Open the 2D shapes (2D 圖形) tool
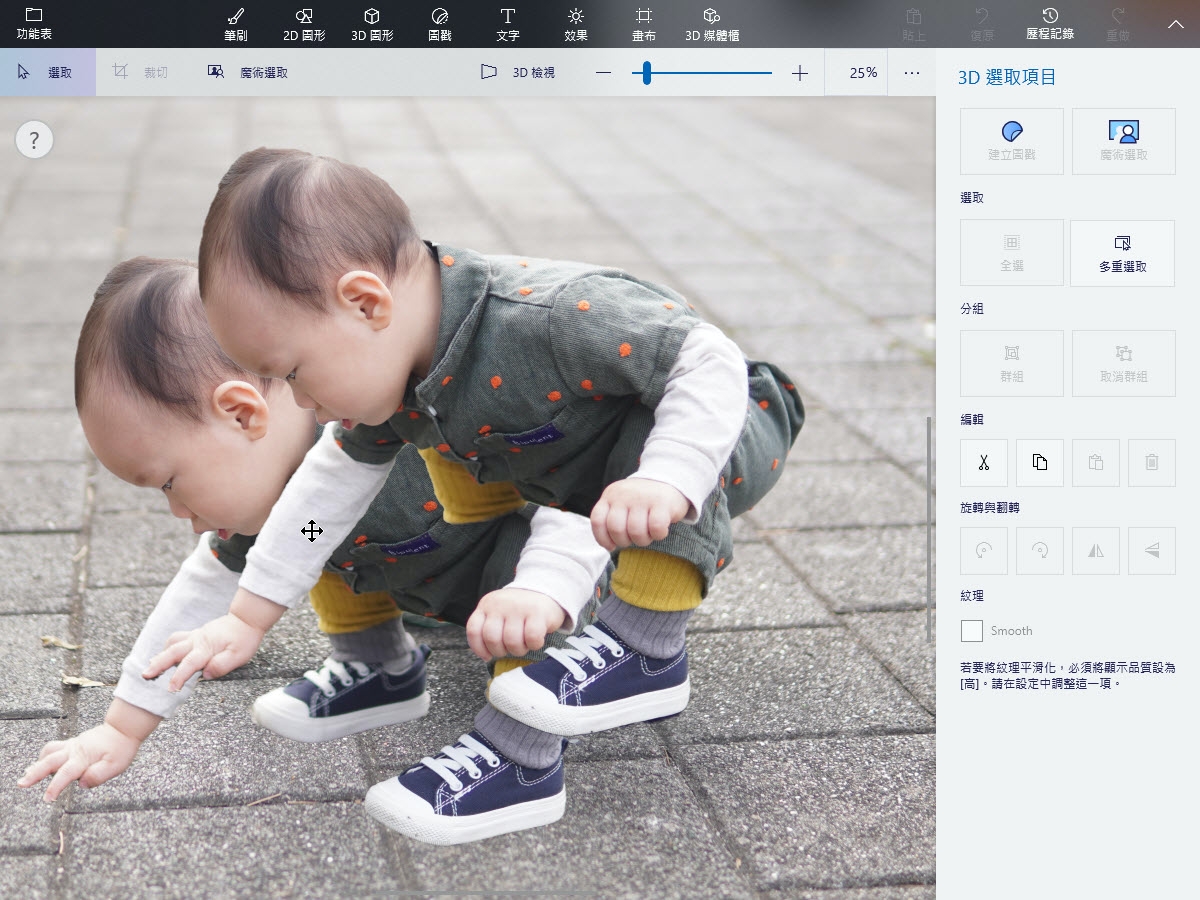Viewport: 1200px width, 900px height. pyautogui.click(x=304, y=24)
